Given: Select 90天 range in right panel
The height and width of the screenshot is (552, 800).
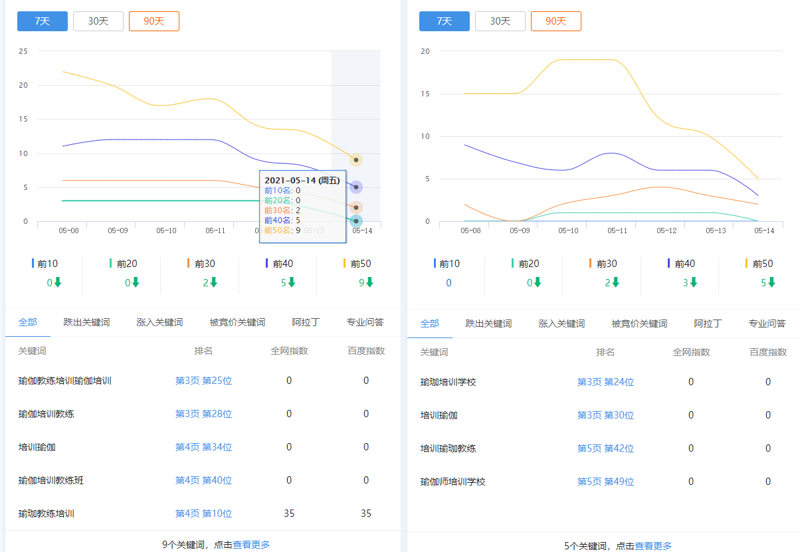Looking at the screenshot, I should click(x=555, y=21).
